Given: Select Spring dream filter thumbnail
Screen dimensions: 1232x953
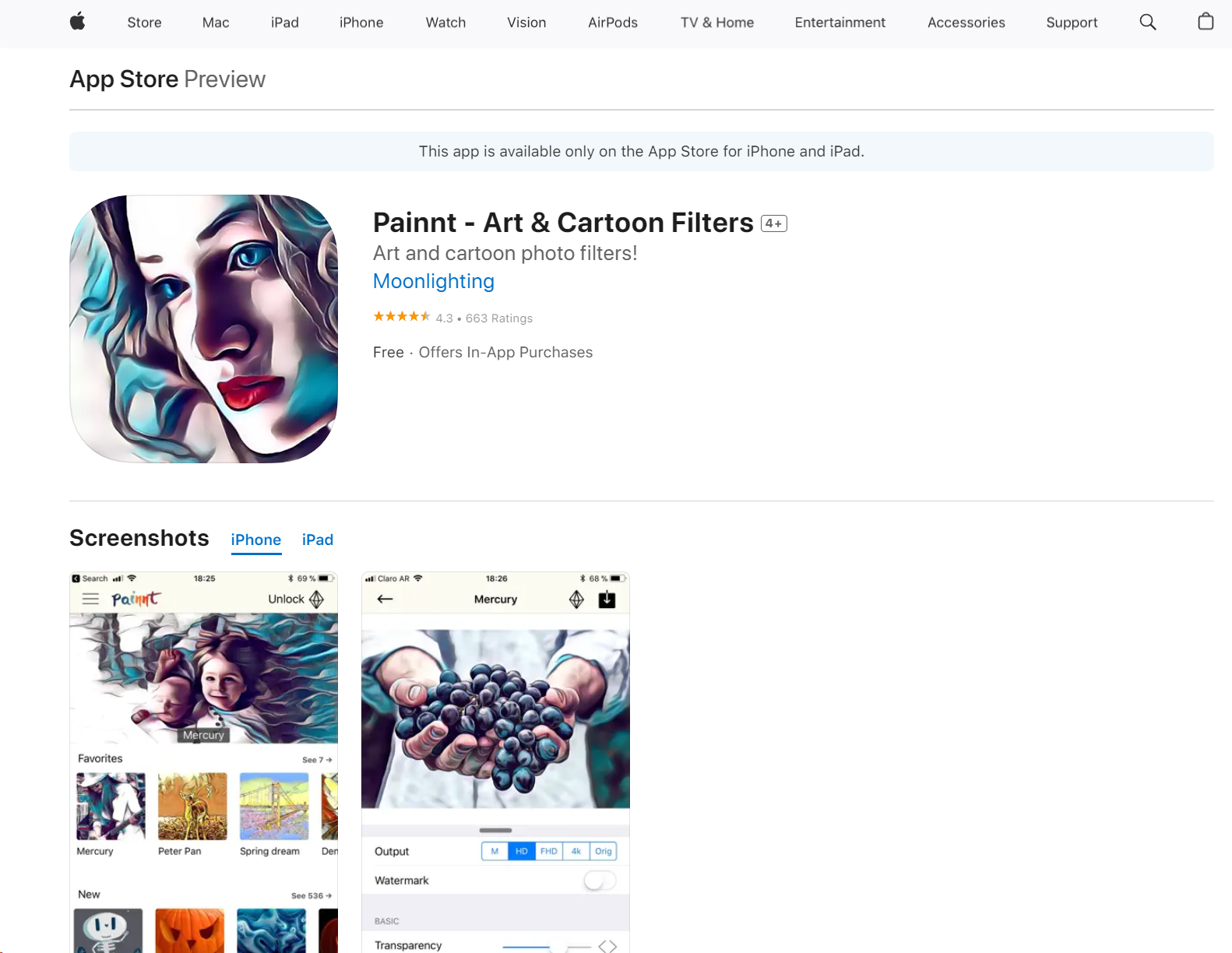Looking at the screenshot, I should (274, 806).
